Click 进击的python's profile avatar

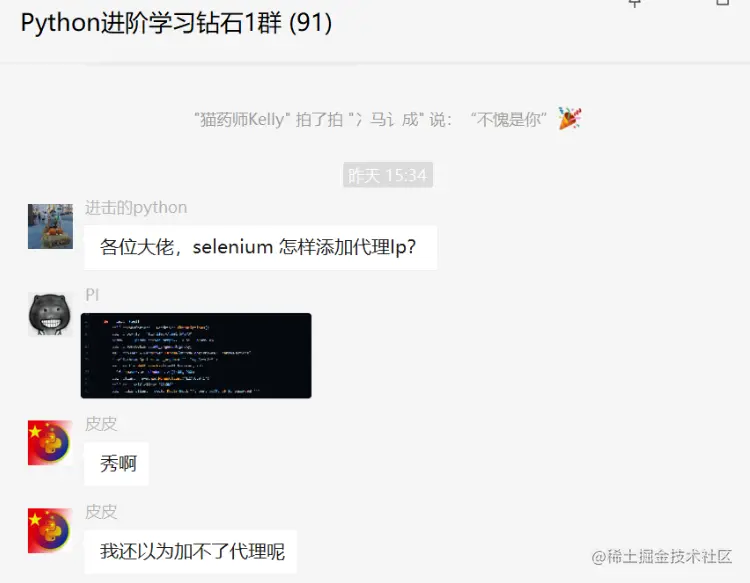pos(50,226)
